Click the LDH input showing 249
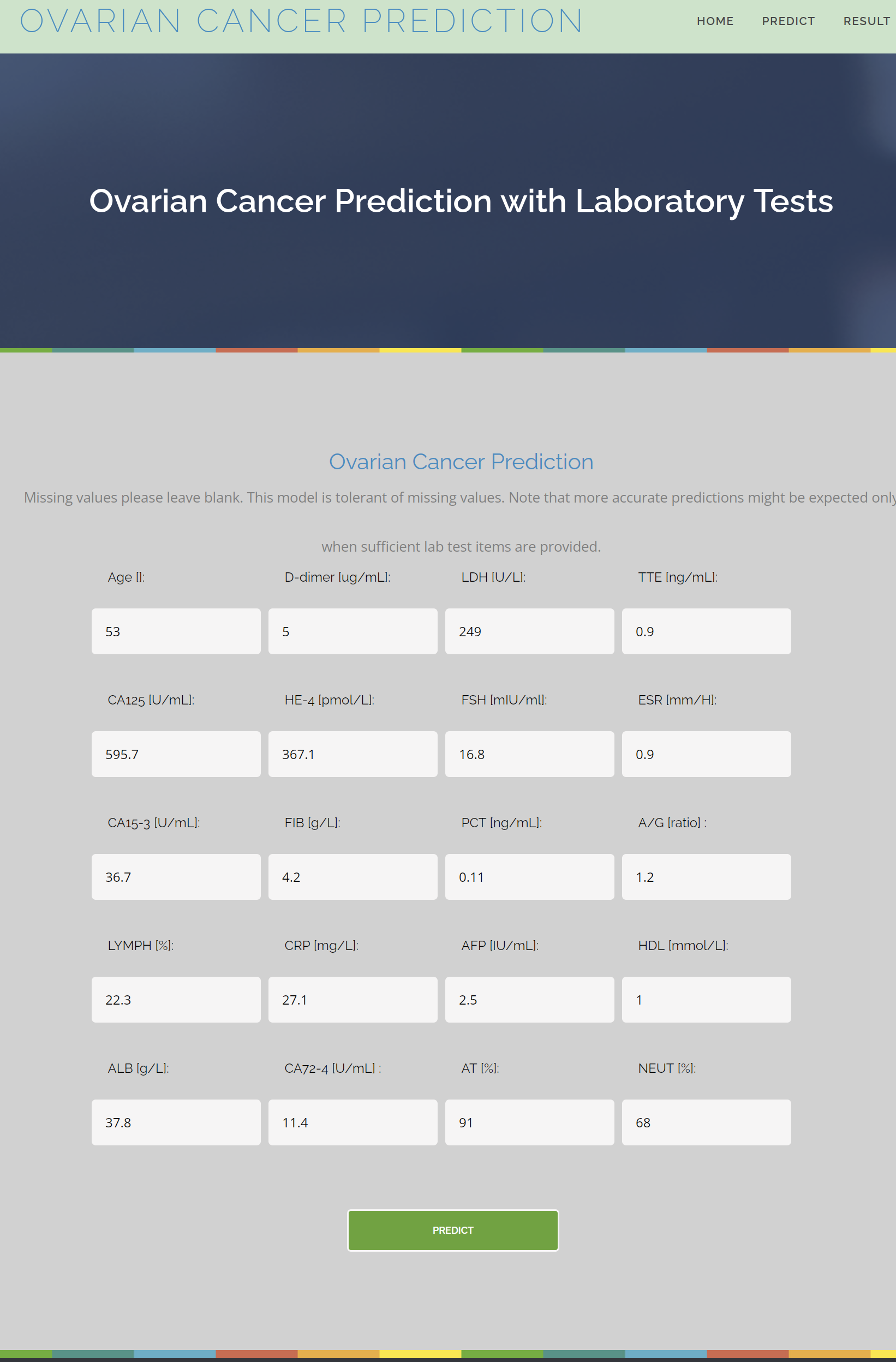 pos(529,631)
